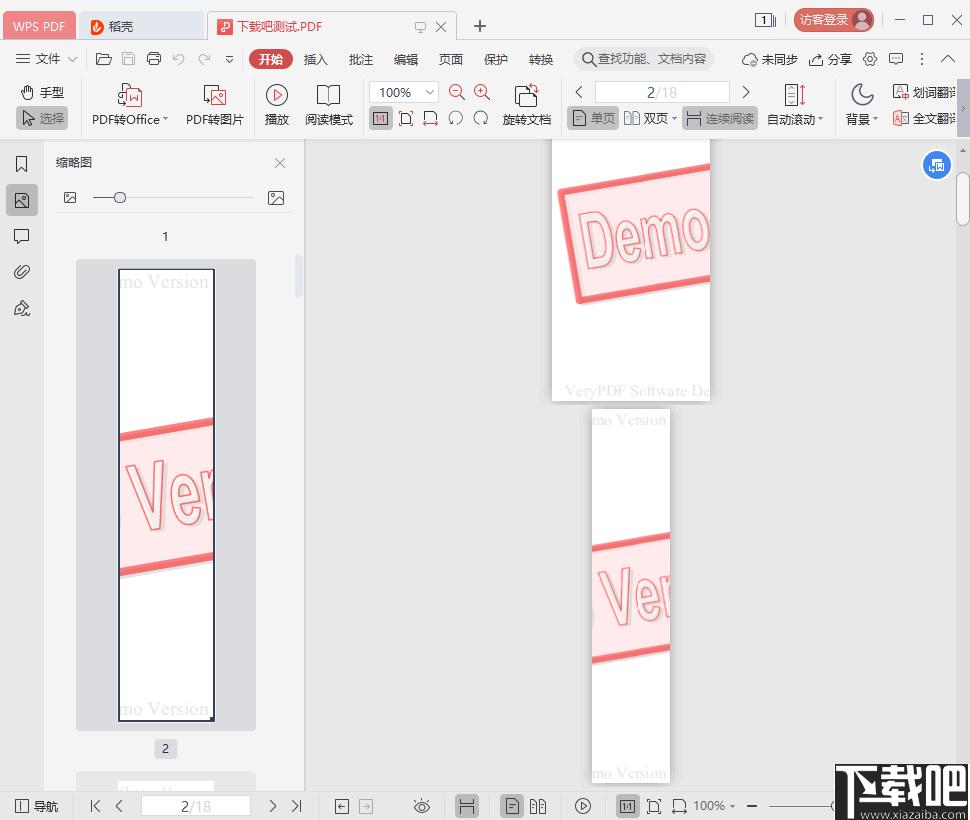The image size is (970, 820).
Task: Open the Bookmarks sidebar panel
Action: click(x=22, y=164)
